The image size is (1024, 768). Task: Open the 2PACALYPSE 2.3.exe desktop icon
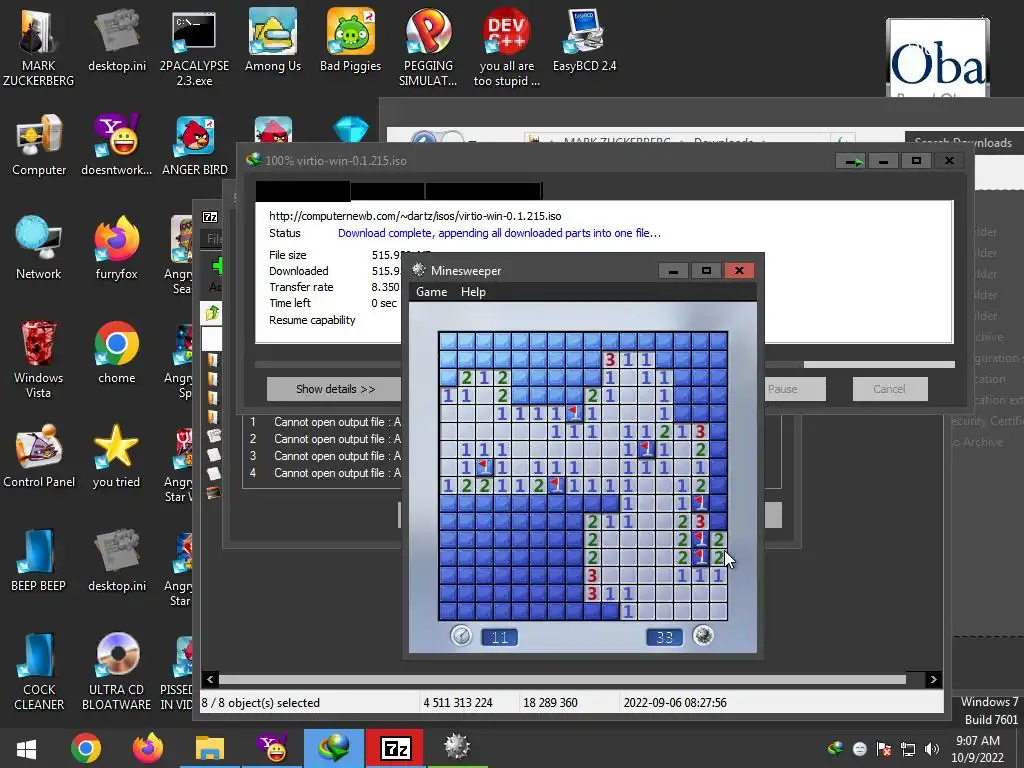(x=194, y=47)
